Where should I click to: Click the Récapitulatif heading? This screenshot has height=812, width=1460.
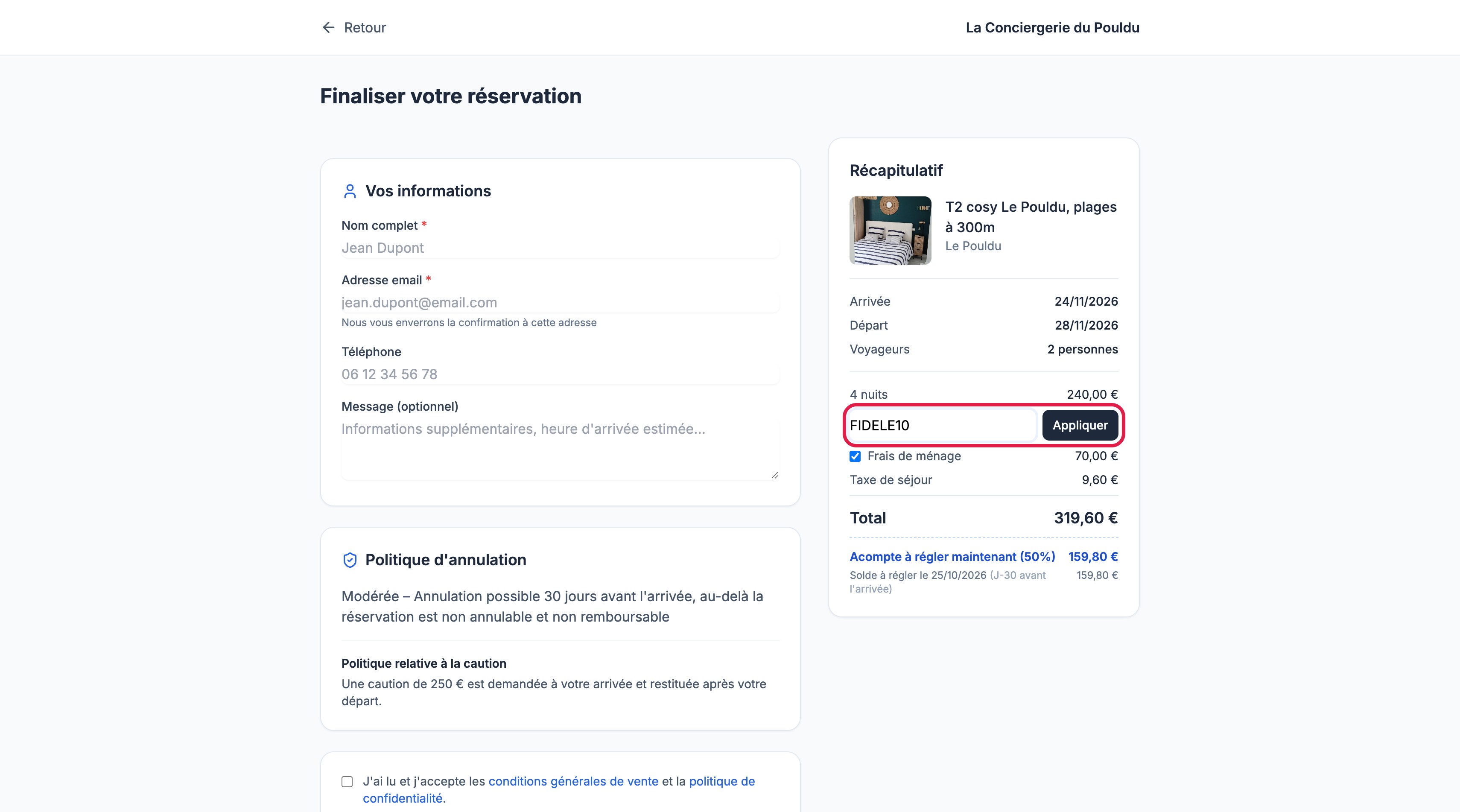pos(896,171)
